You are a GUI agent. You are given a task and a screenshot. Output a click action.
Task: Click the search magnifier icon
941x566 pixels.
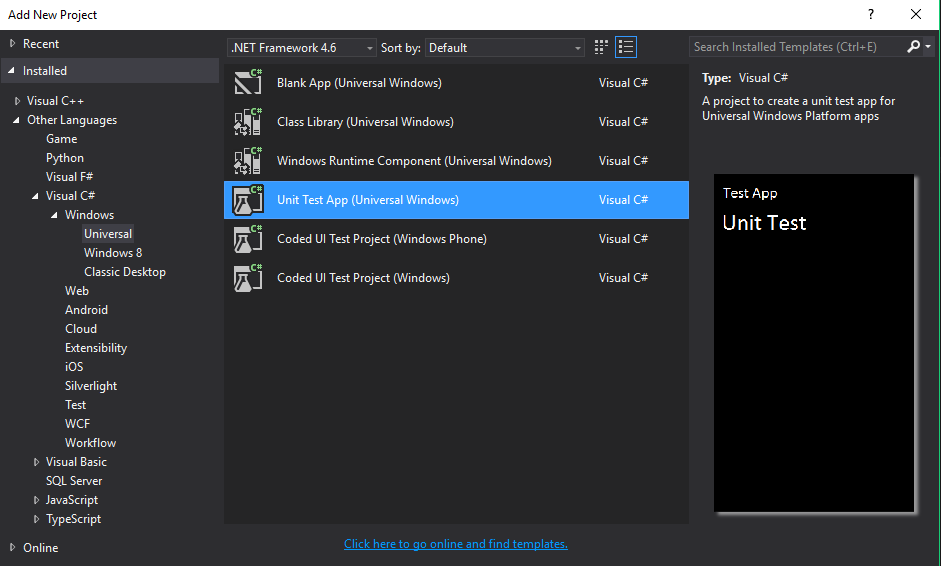pyautogui.click(x=914, y=47)
